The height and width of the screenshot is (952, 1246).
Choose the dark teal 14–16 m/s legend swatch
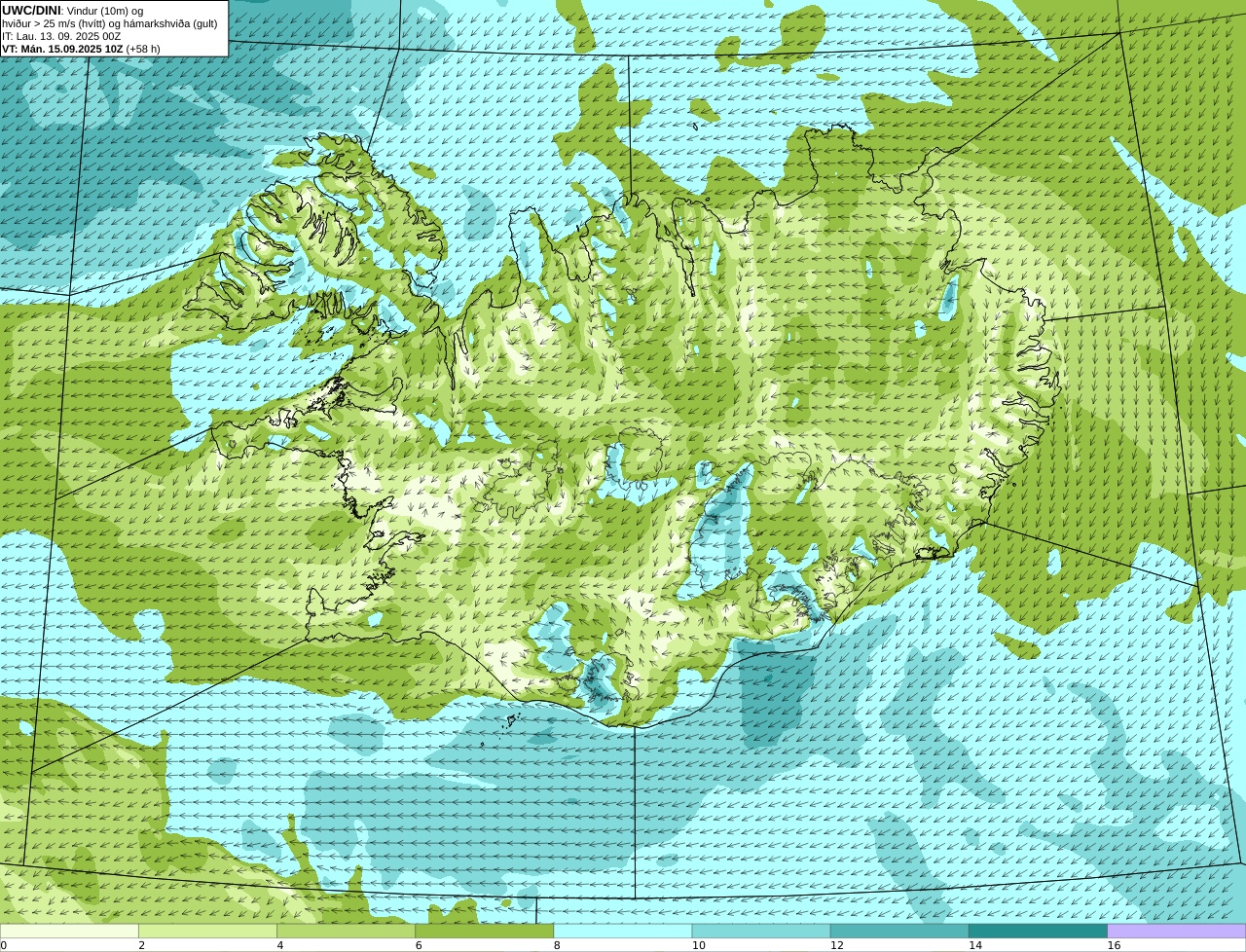tap(1038, 931)
